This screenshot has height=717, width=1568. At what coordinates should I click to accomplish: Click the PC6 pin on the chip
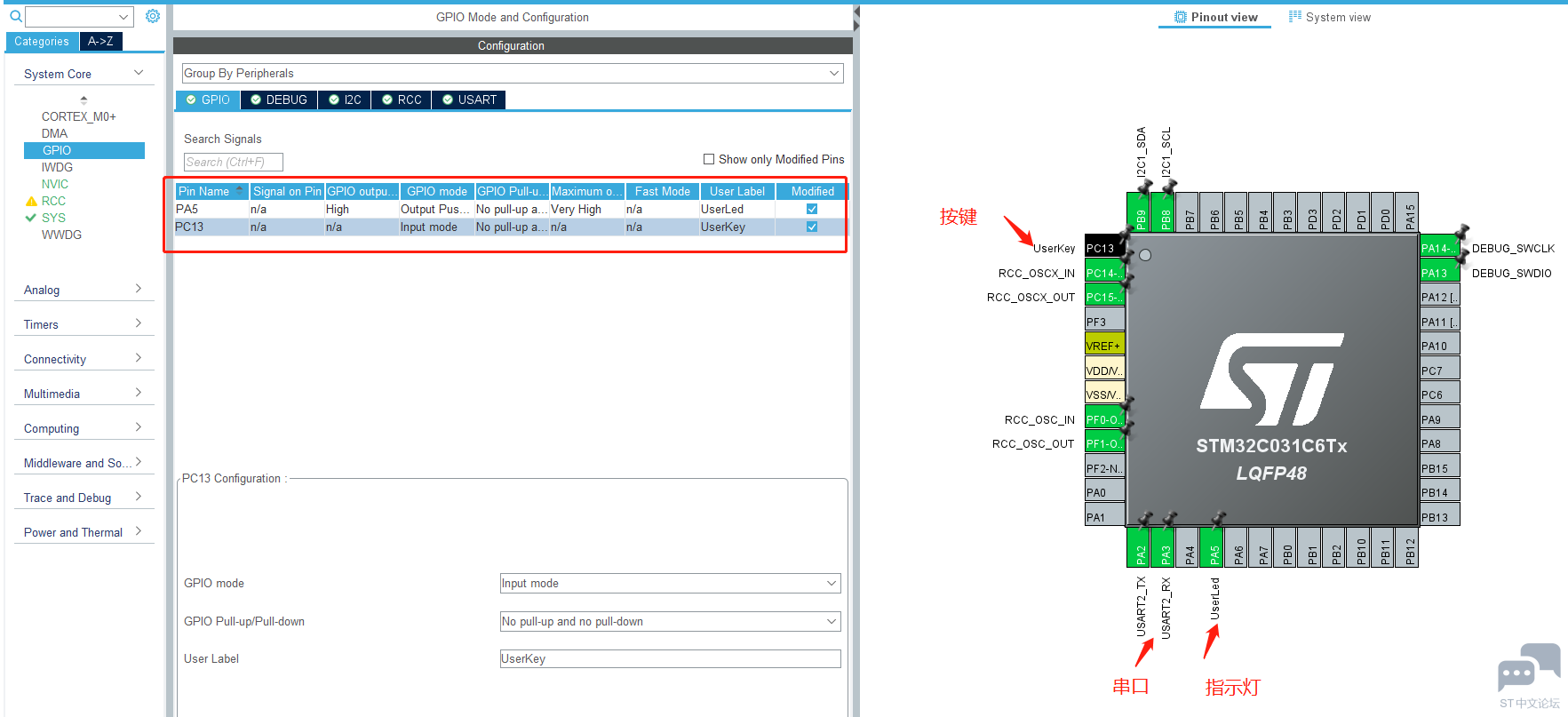(x=1439, y=394)
